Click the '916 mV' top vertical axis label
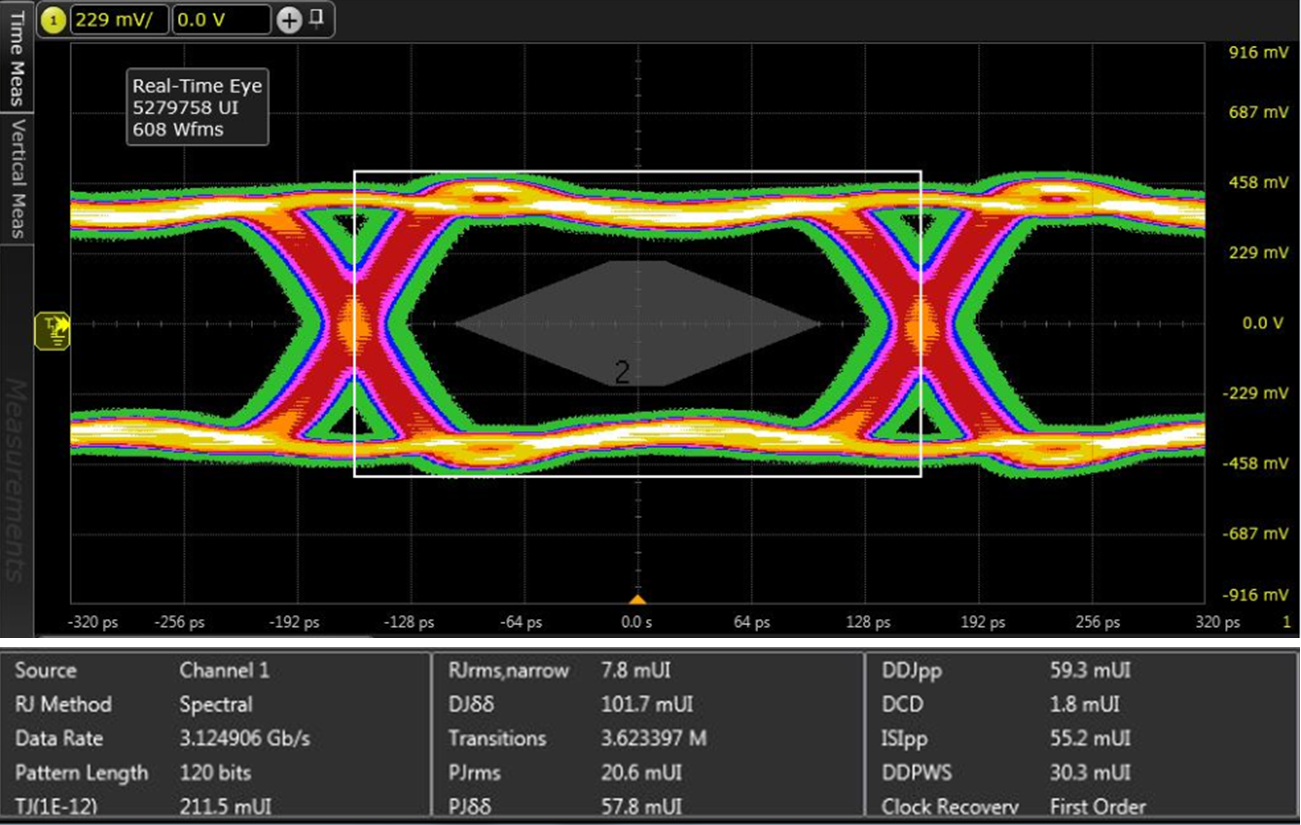 [x=1258, y=52]
